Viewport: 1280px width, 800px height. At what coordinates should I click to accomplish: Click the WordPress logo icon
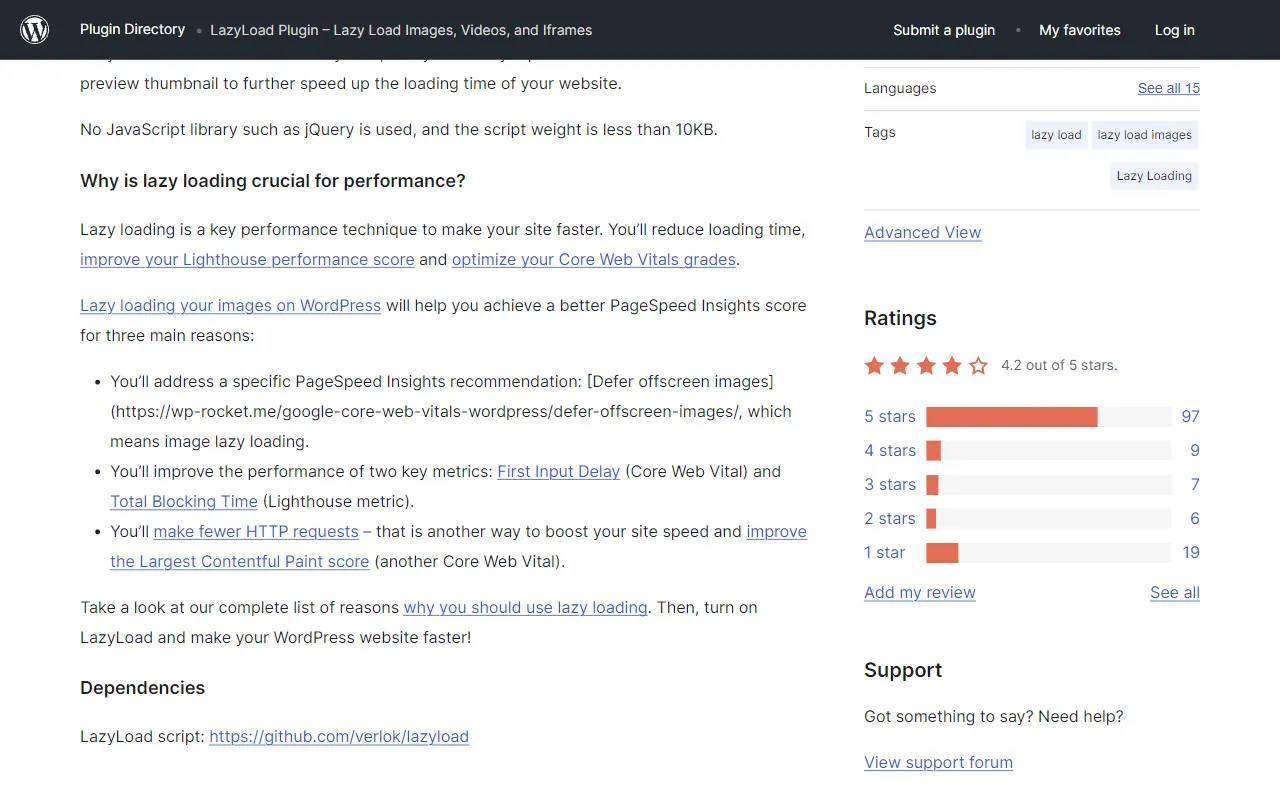point(35,30)
